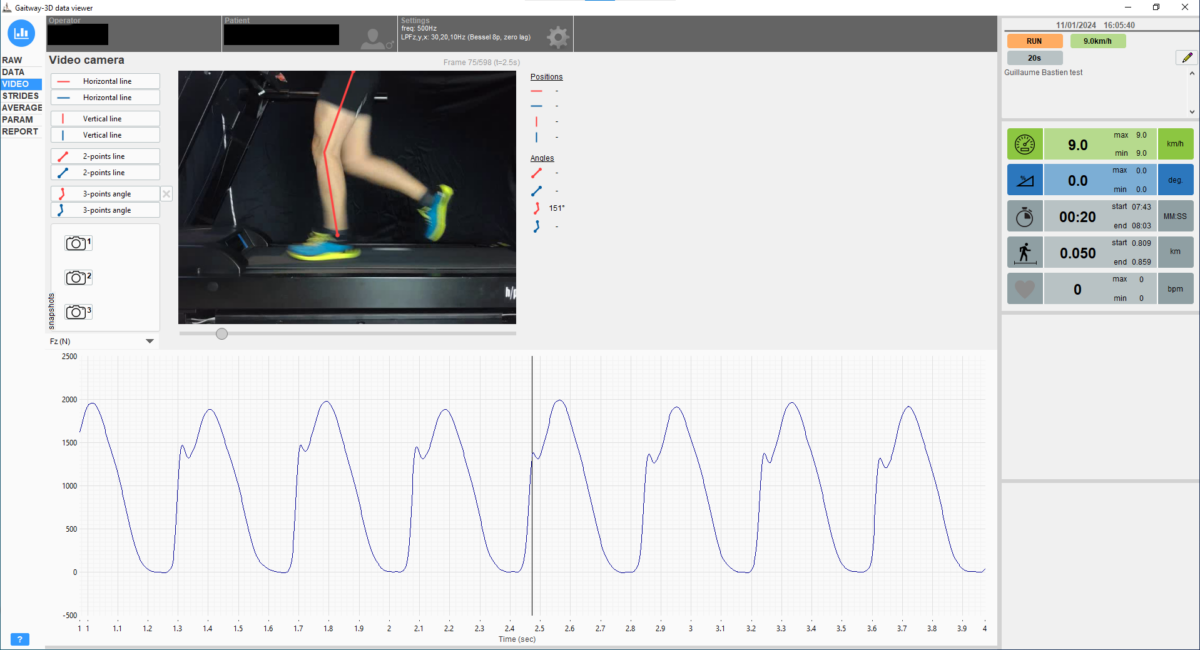
Task: Click the pencil edit comment icon
Action: [x=1186, y=58]
